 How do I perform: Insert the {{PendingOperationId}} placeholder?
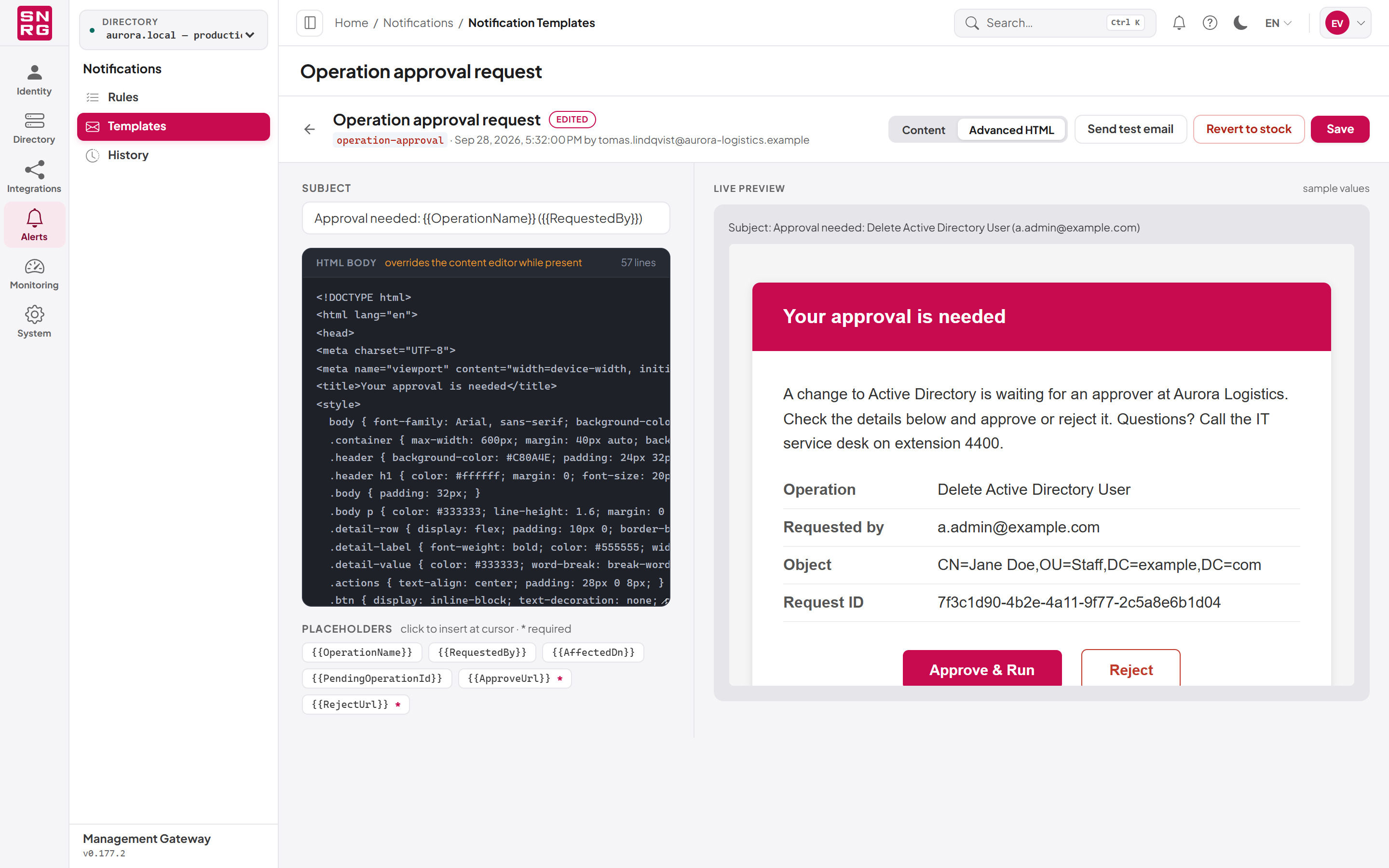377,678
